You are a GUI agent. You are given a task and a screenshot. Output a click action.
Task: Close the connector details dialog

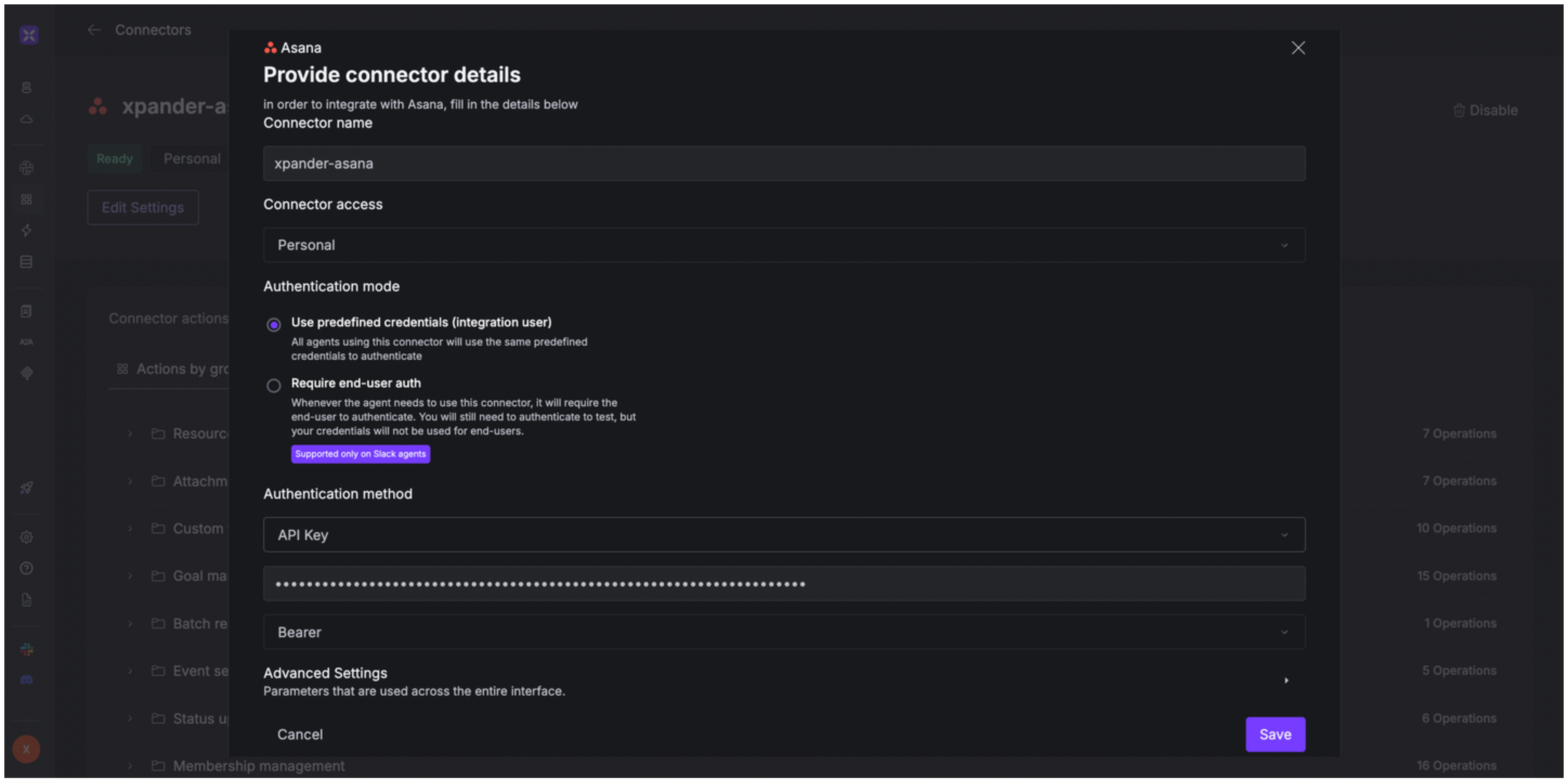(1298, 48)
